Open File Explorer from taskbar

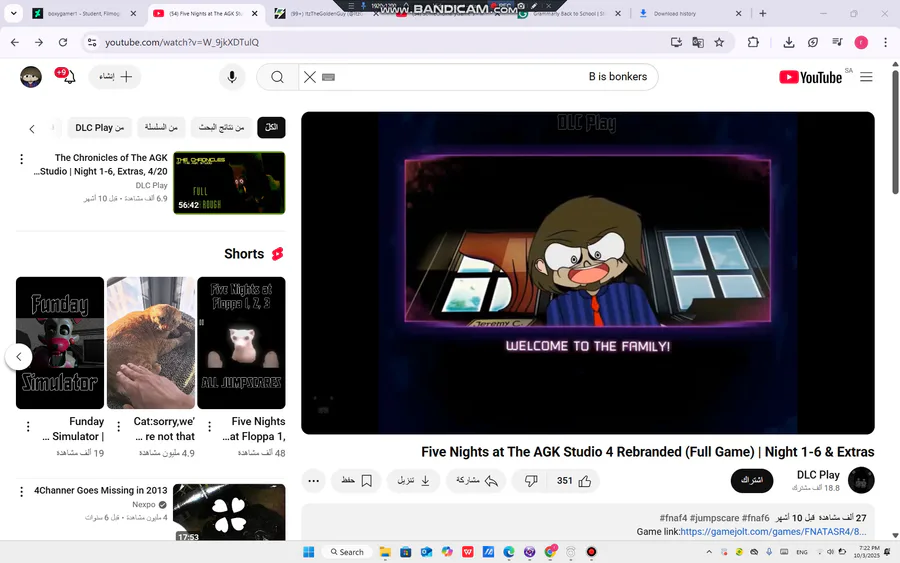click(385, 552)
